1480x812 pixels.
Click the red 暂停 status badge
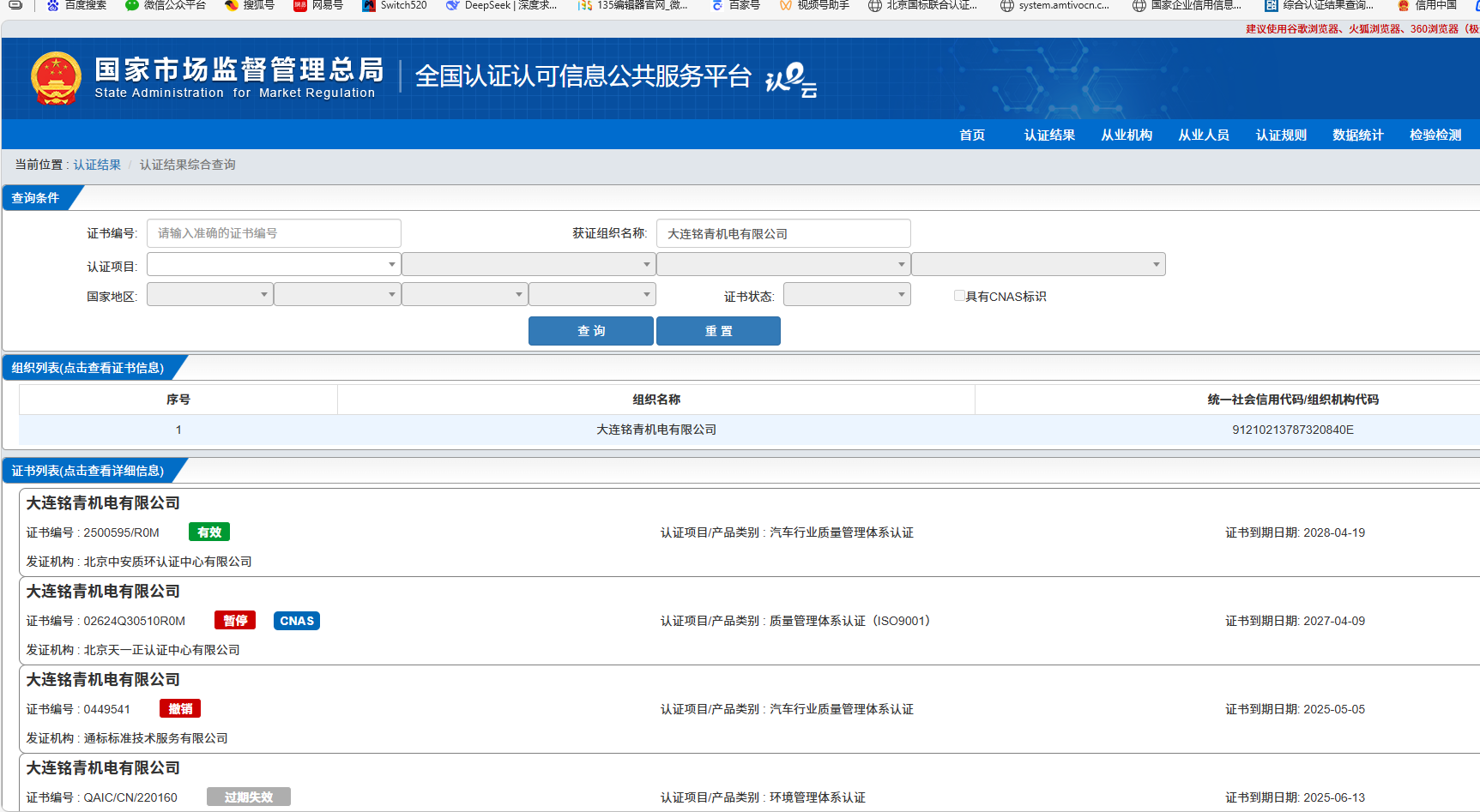(235, 621)
